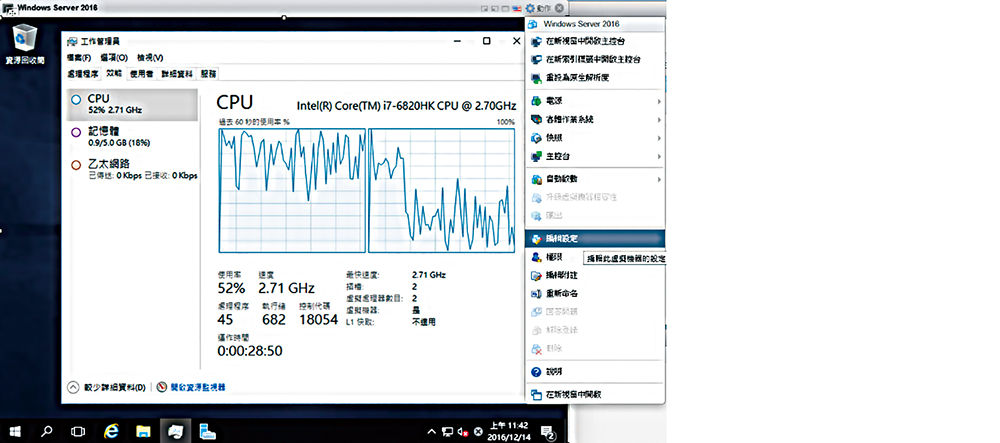Launch Internet Explorer from taskbar
This screenshot has height=443, width=1000.
click(110, 432)
